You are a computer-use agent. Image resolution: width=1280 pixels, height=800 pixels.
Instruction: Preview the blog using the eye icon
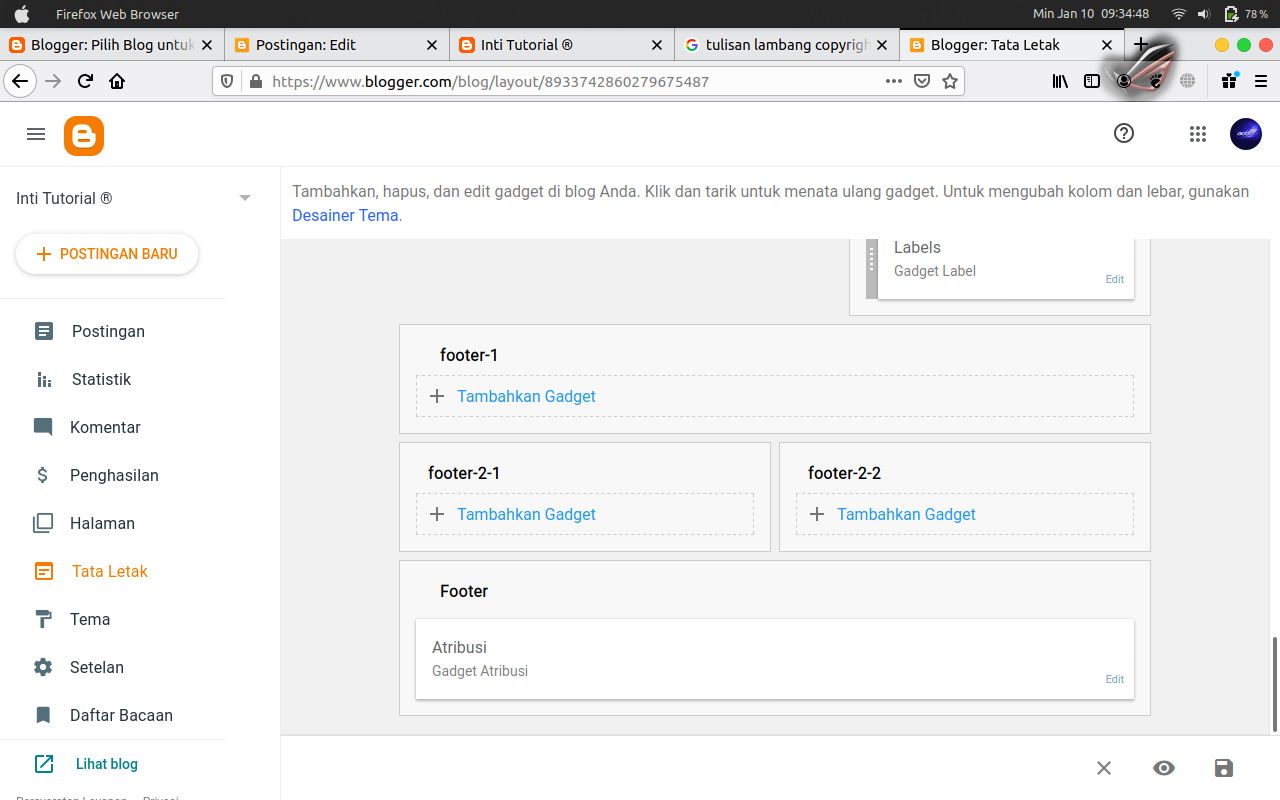1163,768
